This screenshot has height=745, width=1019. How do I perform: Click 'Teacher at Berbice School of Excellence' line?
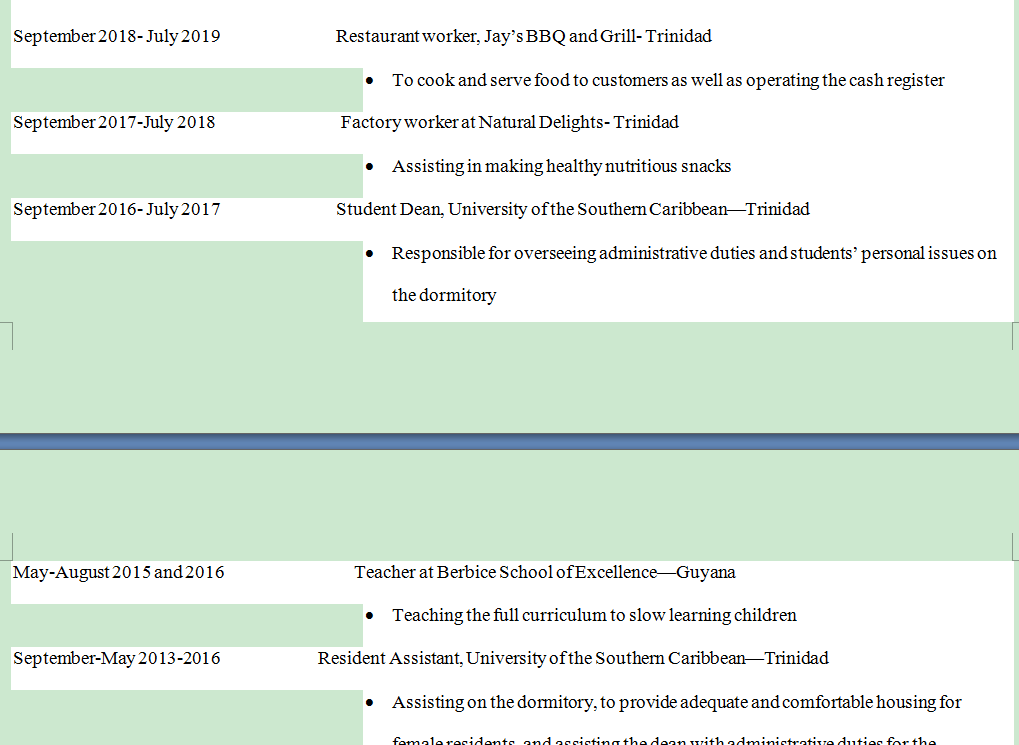pyautogui.click(x=545, y=573)
